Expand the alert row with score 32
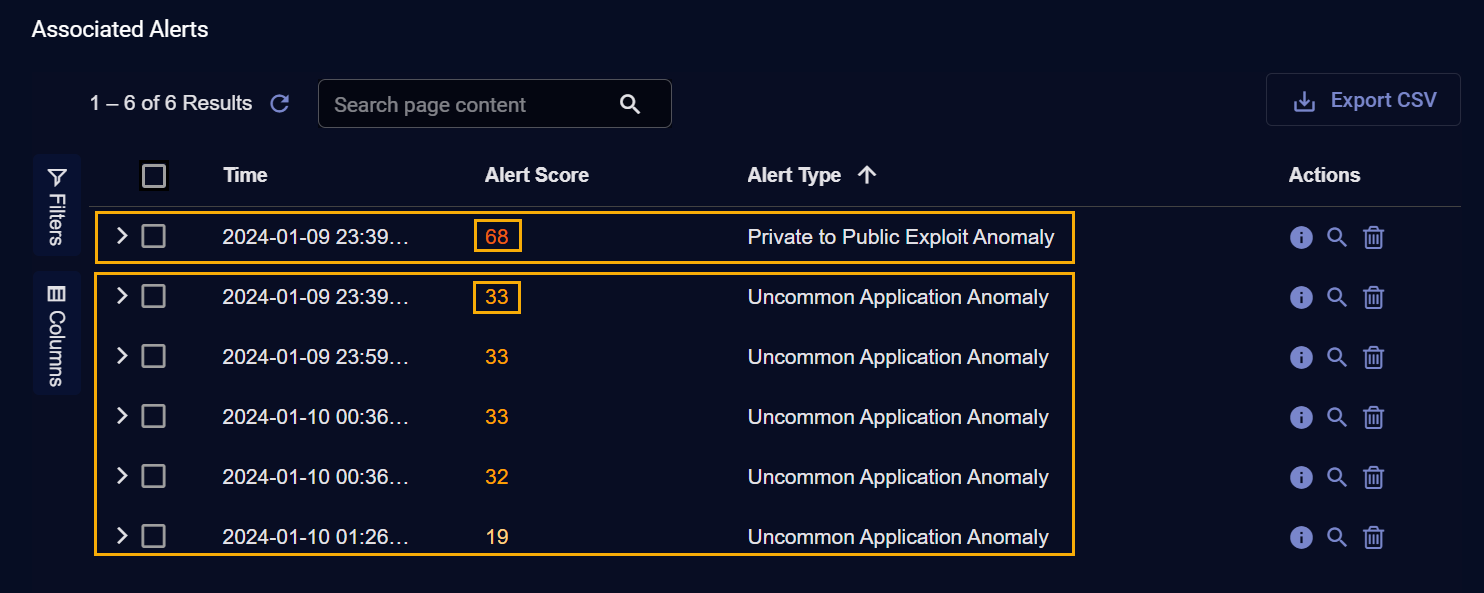Image resolution: width=1484 pixels, height=593 pixels. [x=122, y=476]
